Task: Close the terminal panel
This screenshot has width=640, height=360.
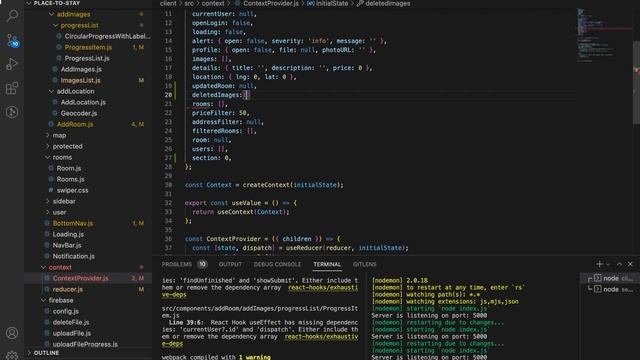Action: tap(630, 264)
